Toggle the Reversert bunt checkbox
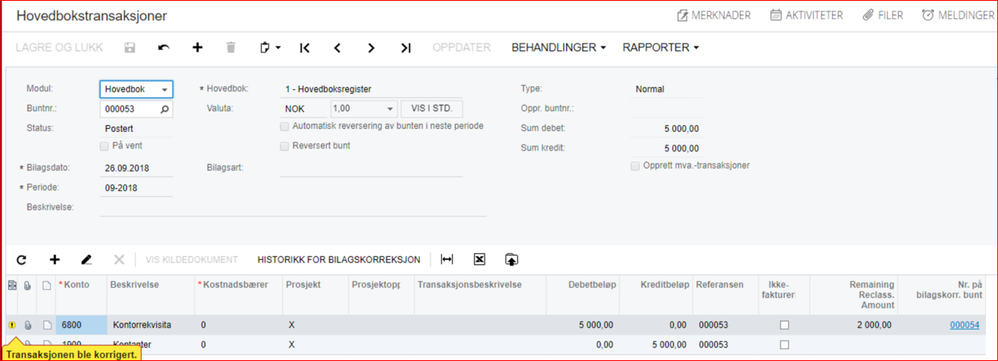The height and width of the screenshot is (361, 998). [285, 146]
